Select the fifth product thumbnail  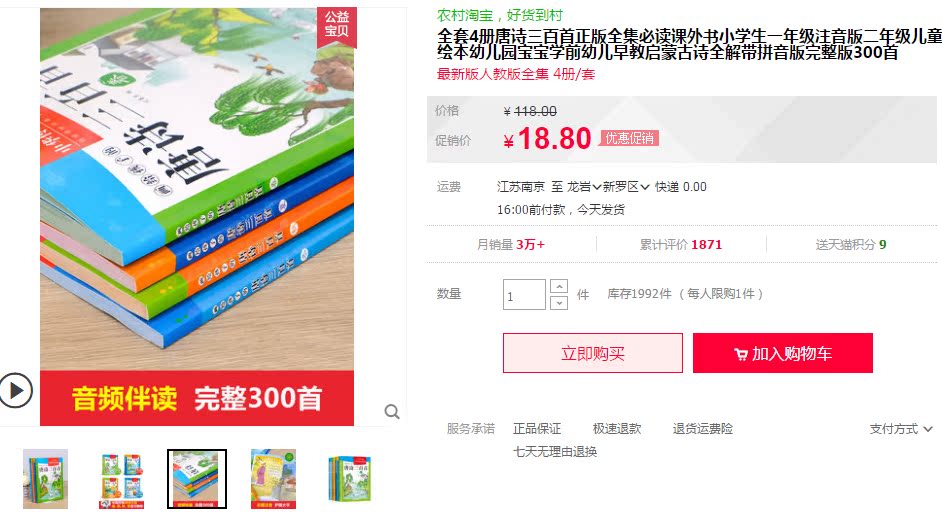(350, 479)
